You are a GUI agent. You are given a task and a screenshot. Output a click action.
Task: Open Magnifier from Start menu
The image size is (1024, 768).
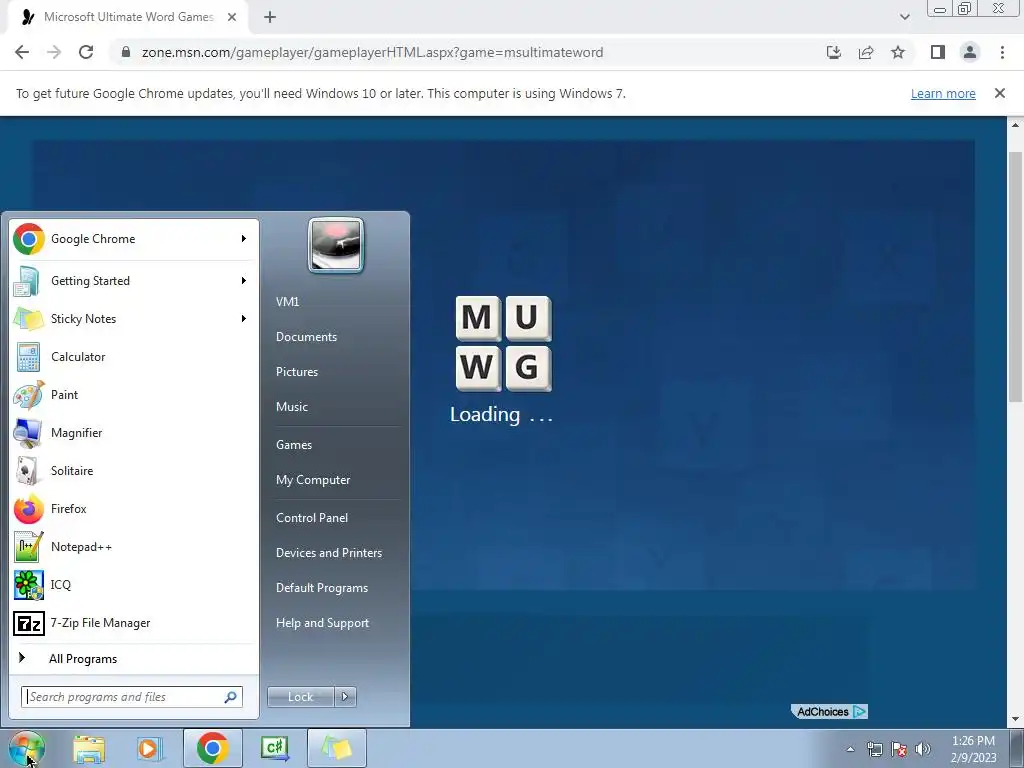click(134, 432)
